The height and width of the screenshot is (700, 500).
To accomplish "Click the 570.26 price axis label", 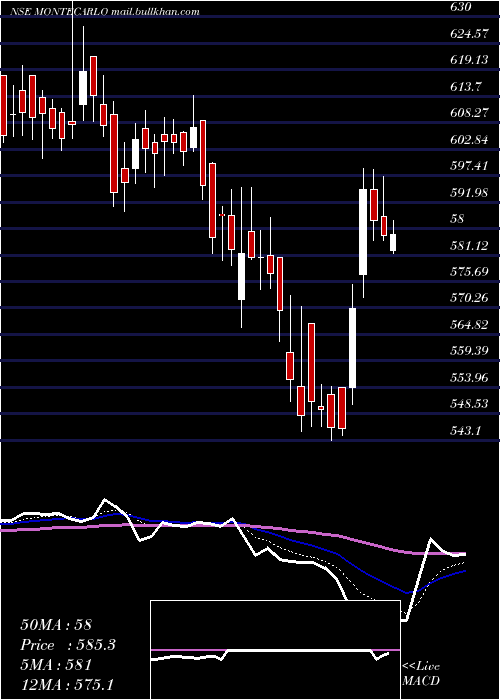I will point(469,298).
